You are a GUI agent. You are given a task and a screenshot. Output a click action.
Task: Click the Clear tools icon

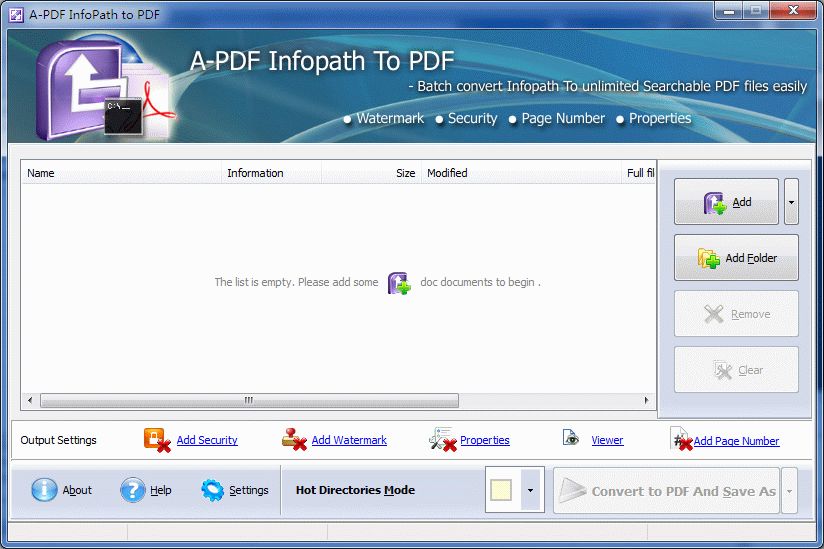point(723,370)
